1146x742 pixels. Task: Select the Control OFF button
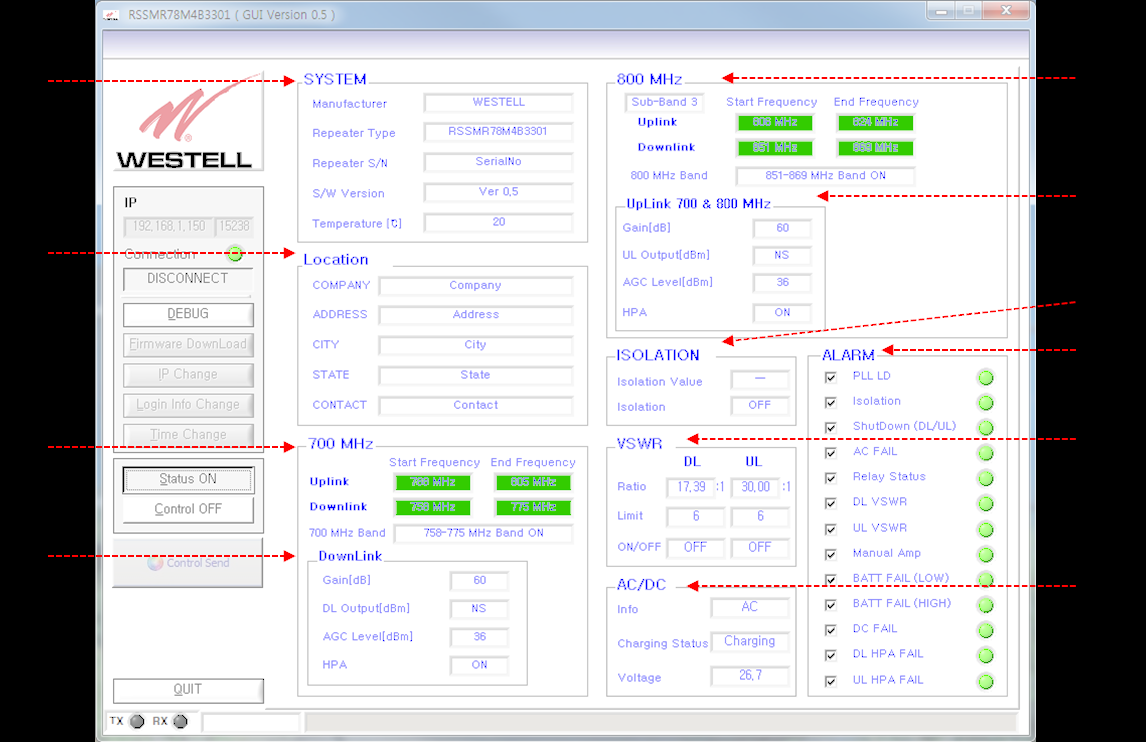click(188, 510)
